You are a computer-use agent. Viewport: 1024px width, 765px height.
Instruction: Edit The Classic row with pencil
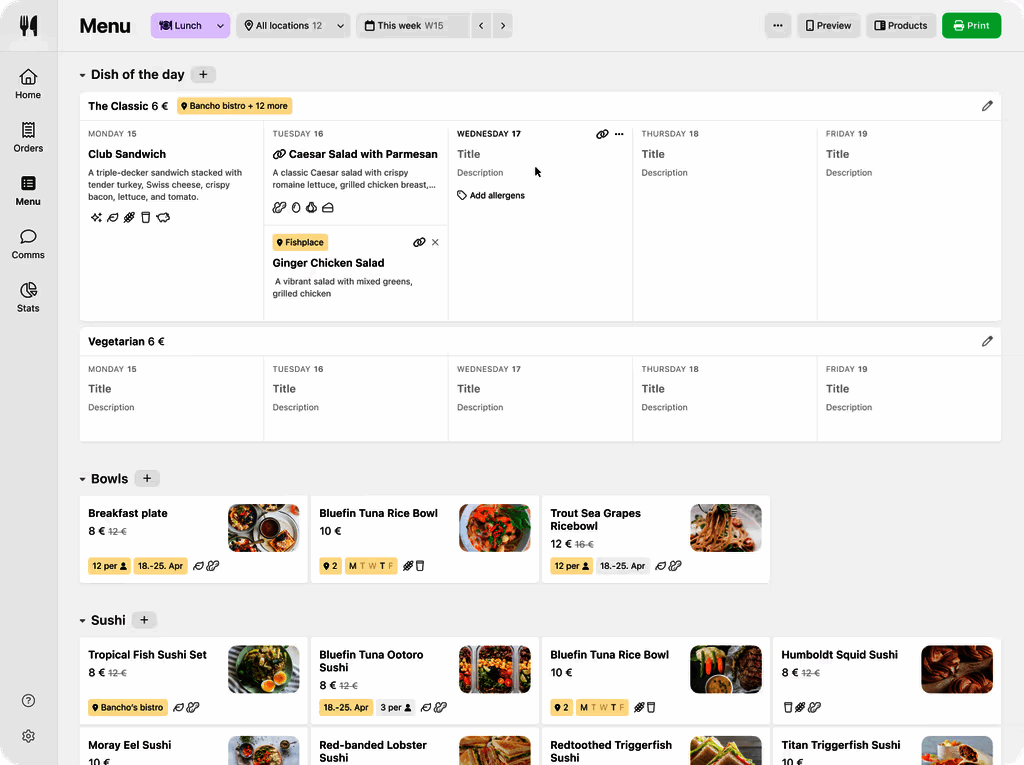[987, 106]
